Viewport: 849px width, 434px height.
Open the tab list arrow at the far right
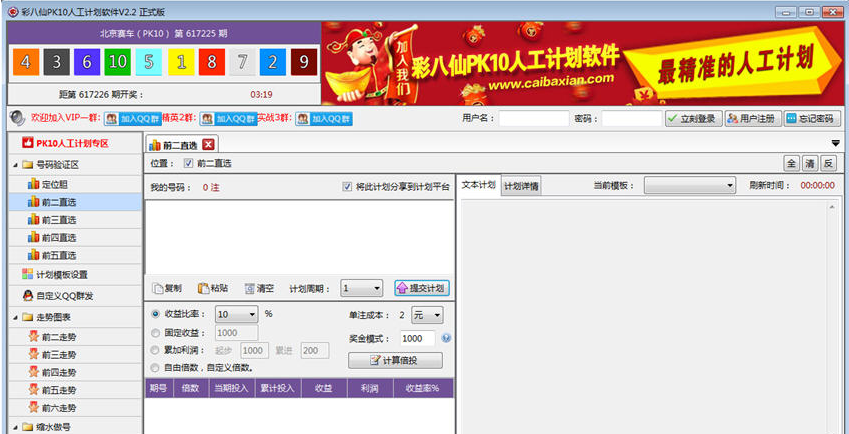[835, 143]
